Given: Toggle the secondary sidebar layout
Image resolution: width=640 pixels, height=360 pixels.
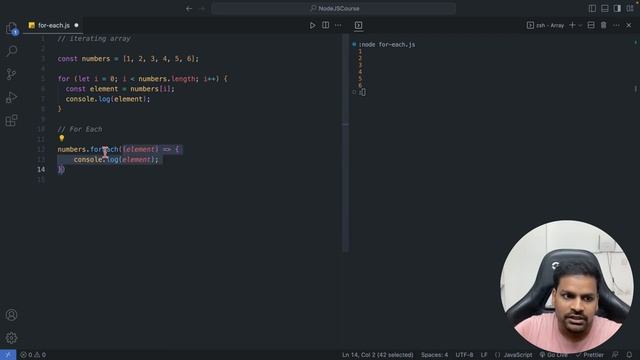Looking at the screenshot, I should pos(617,8).
